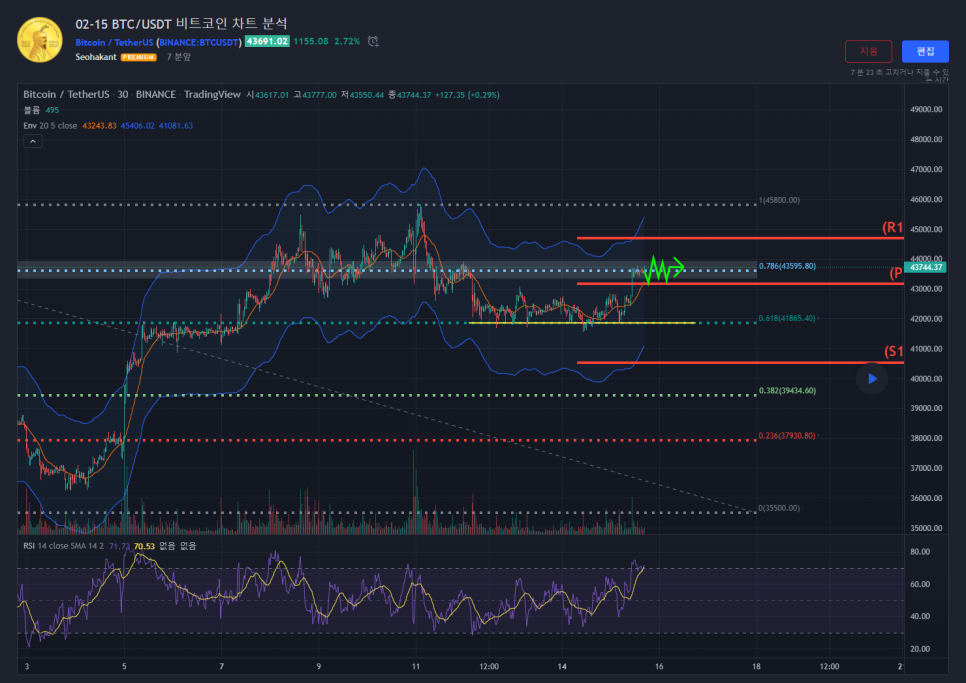The height and width of the screenshot is (683, 966).
Task: Select the red R1 resistance line label
Action: (892, 228)
